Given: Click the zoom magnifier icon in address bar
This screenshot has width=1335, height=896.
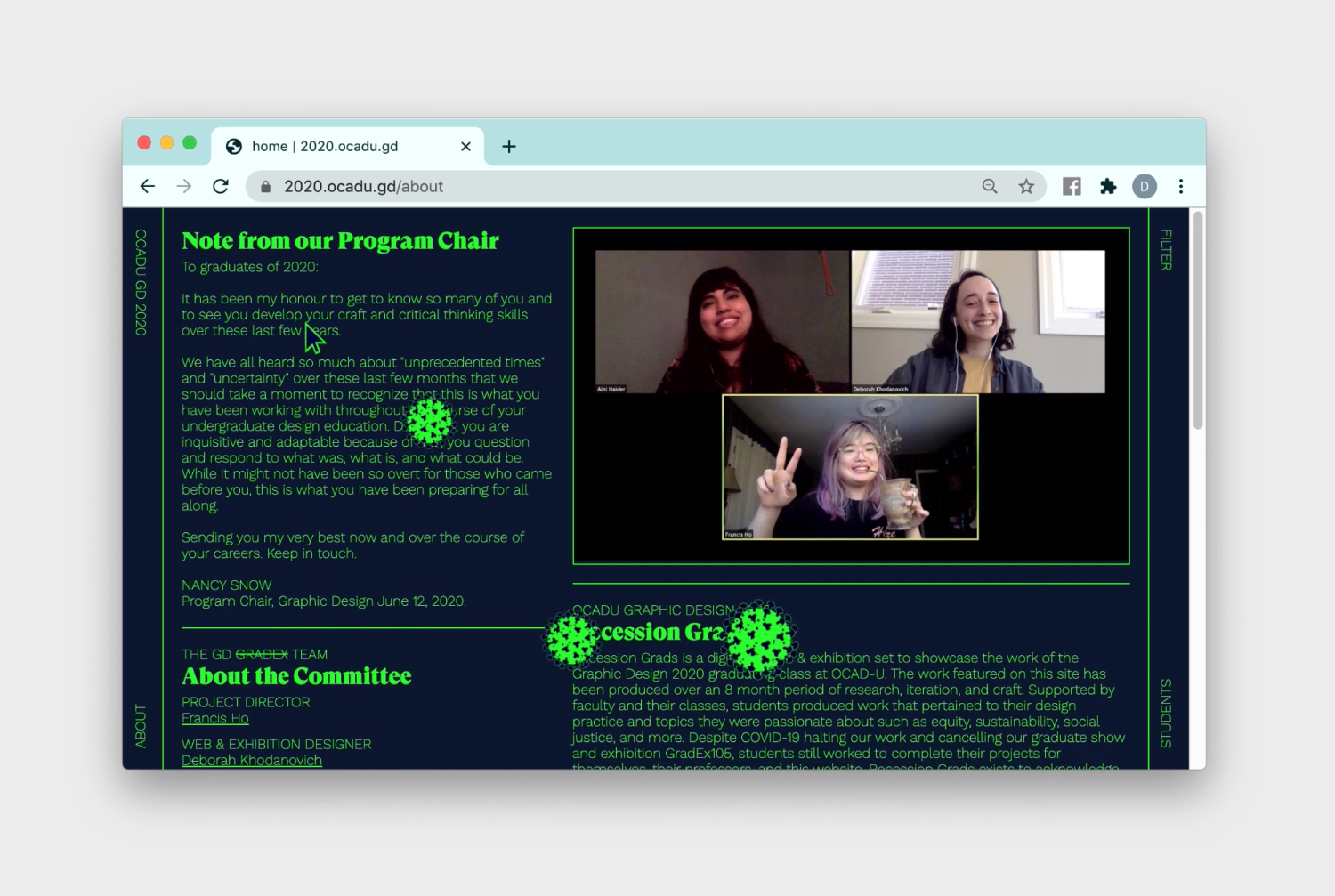Looking at the screenshot, I should [x=990, y=186].
